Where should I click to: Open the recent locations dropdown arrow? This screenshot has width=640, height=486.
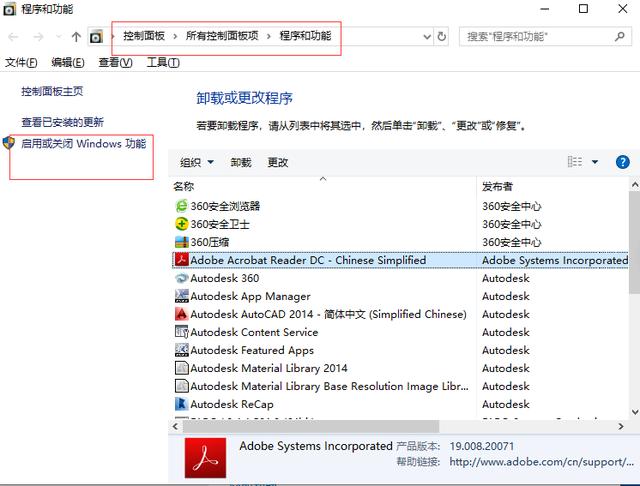(58, 37)
